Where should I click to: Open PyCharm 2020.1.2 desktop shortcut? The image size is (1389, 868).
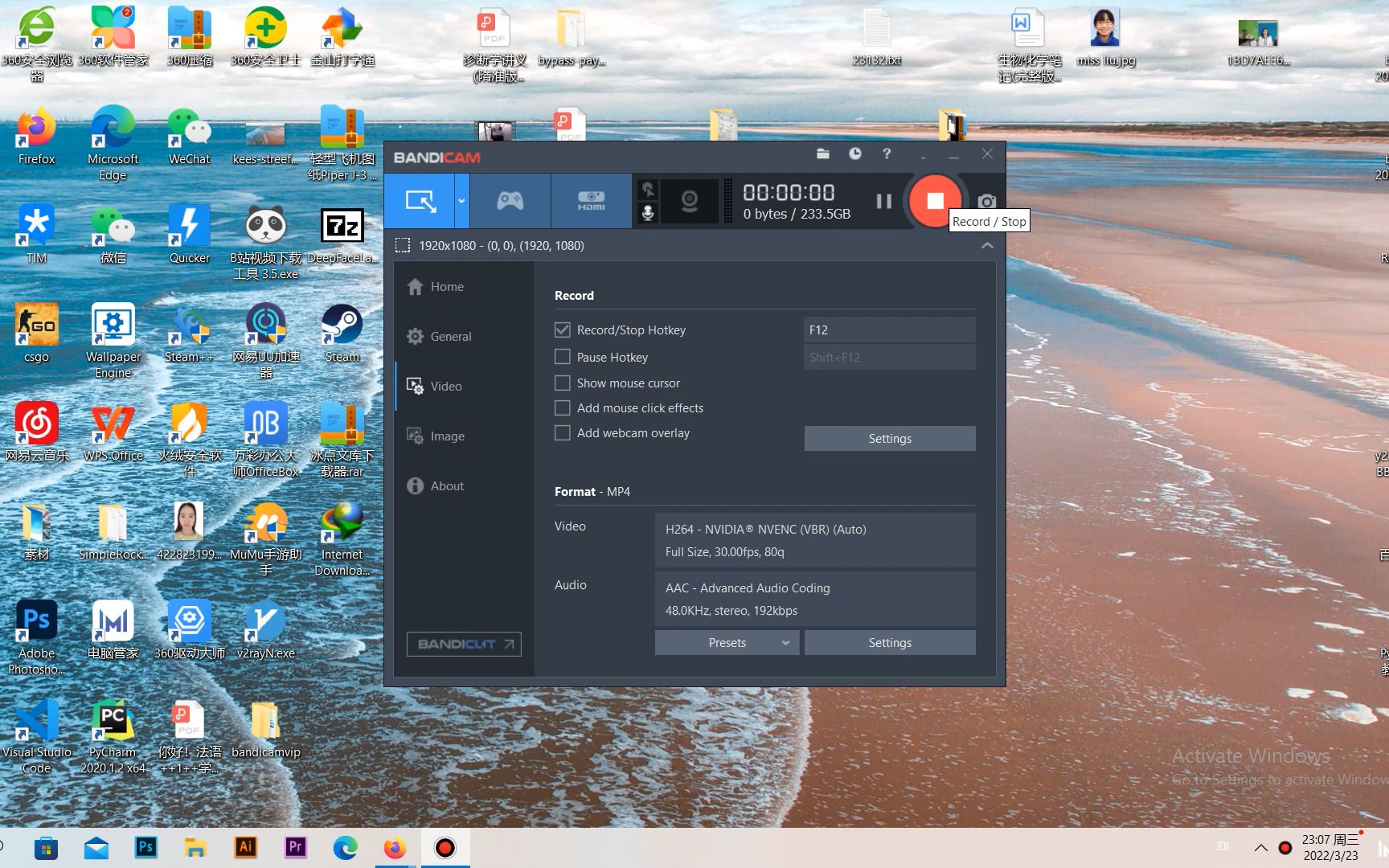tap(113, 736)
